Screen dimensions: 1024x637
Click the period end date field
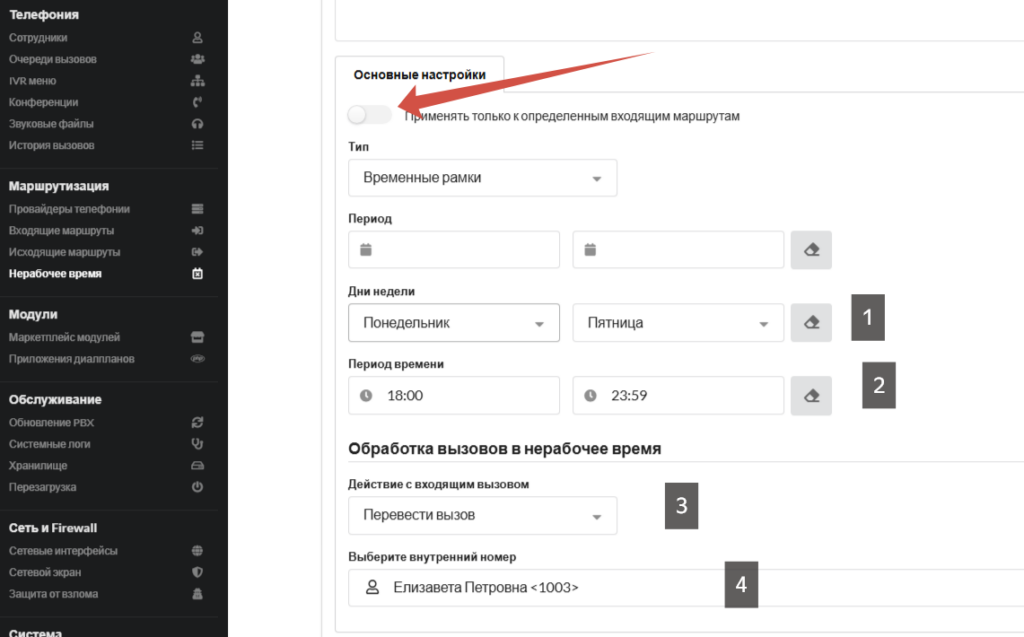pos(678,250)
